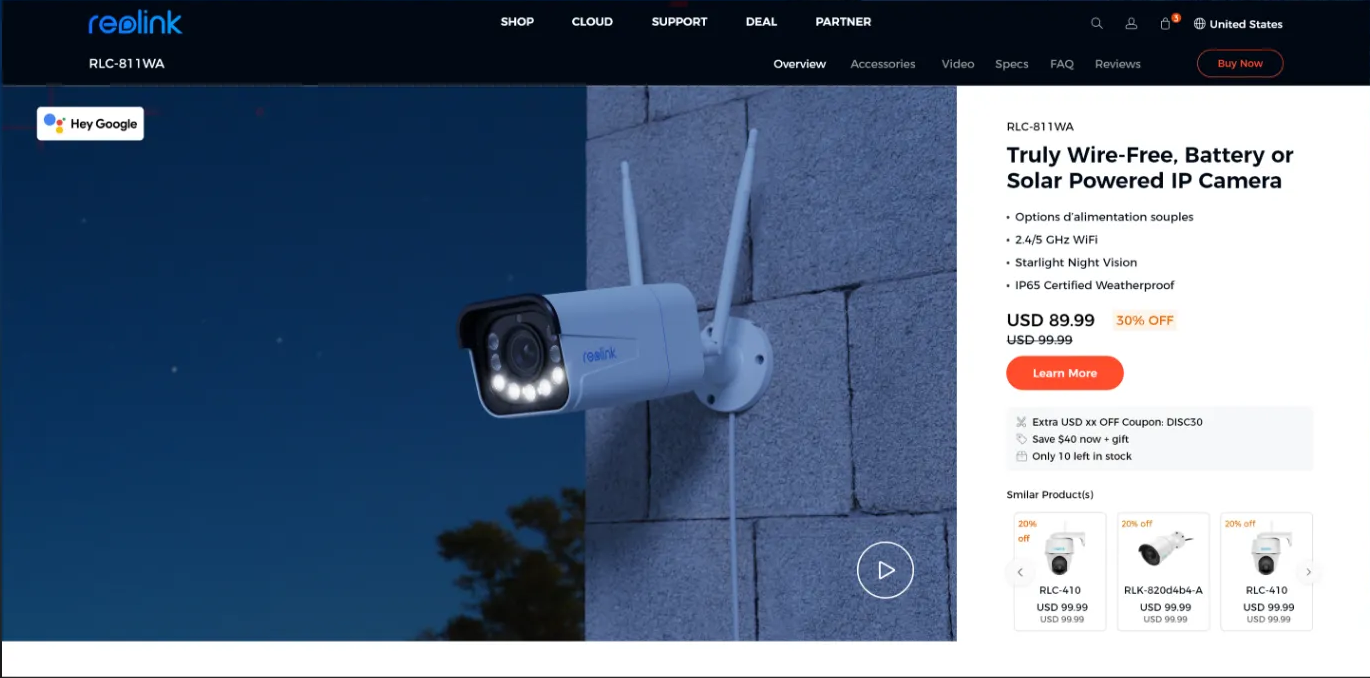Click the Hey Google badge
The width and height of the screenshot is (1370, 678).
(91, 124)
